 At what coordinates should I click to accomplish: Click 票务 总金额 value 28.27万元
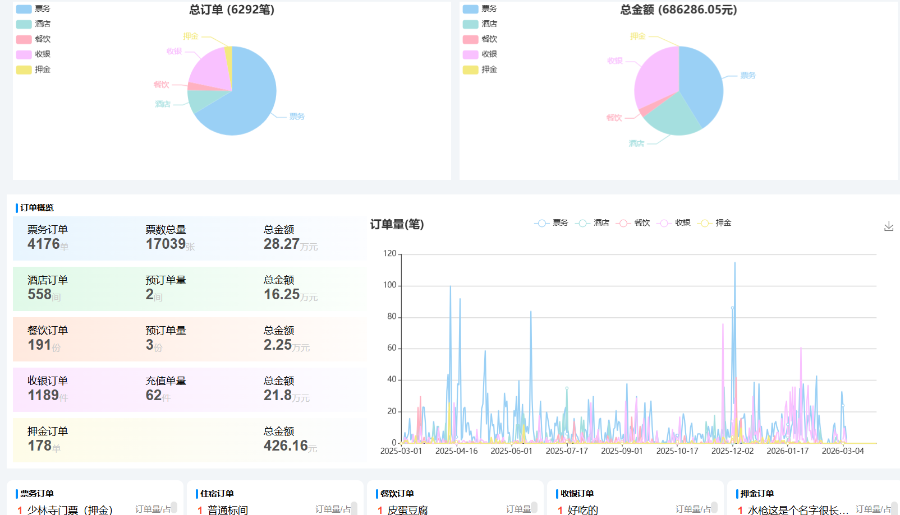point(290,244)
